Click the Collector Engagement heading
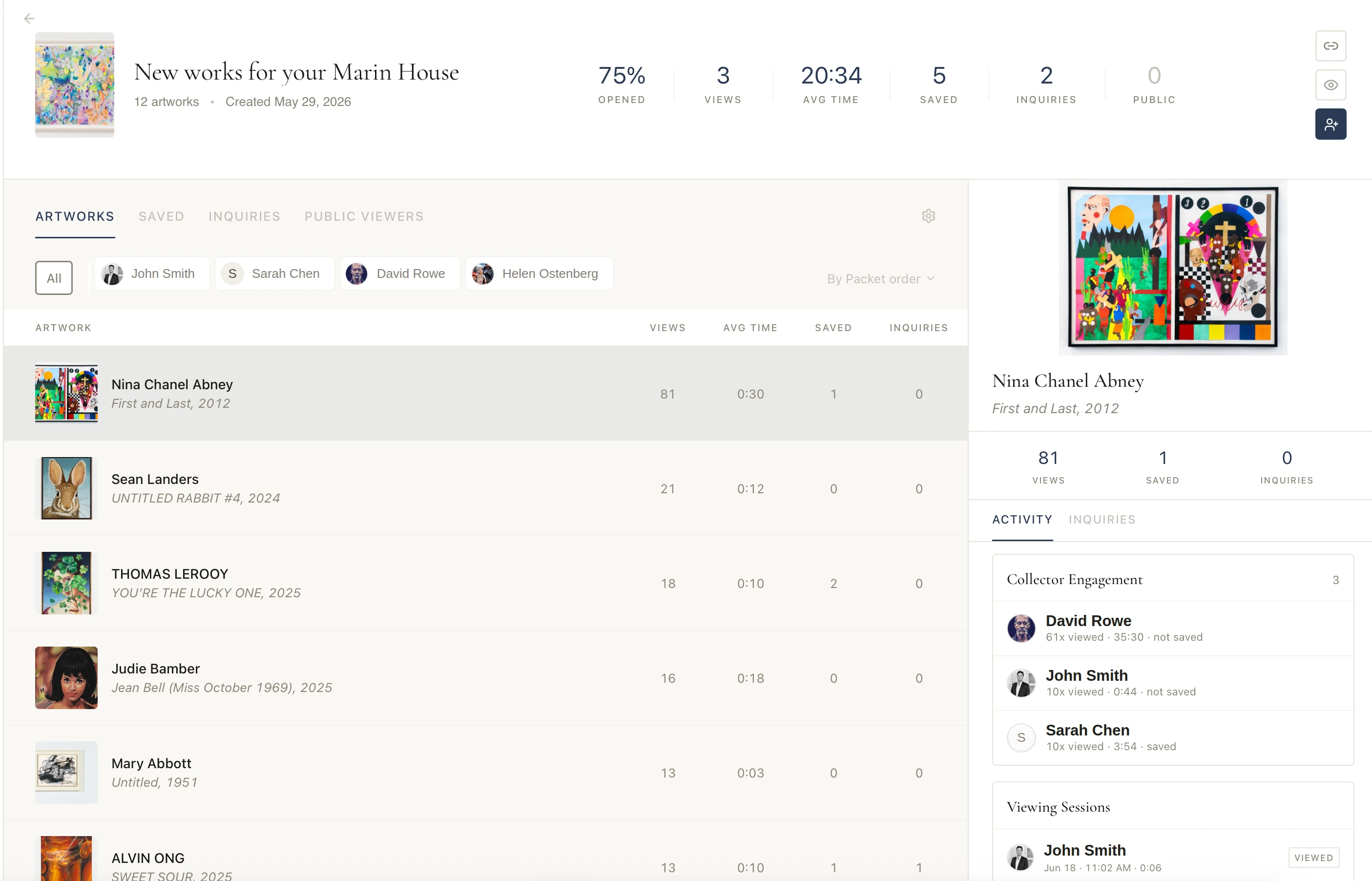 point(1074,580)
